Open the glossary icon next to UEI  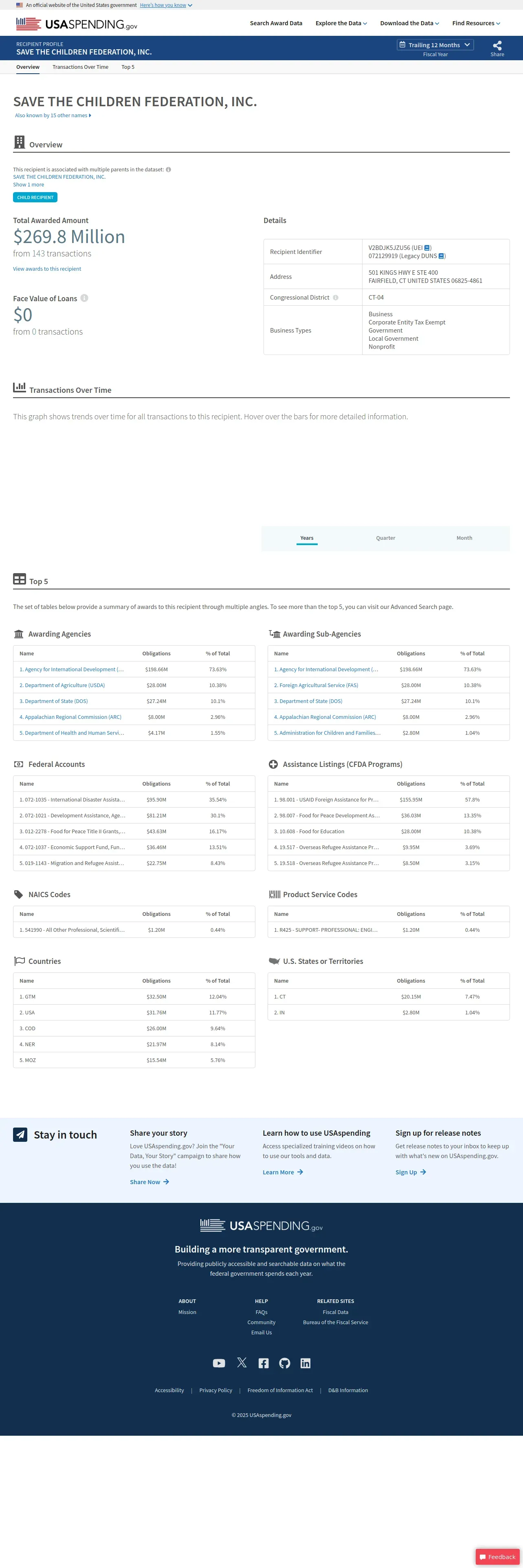point(427,248)
